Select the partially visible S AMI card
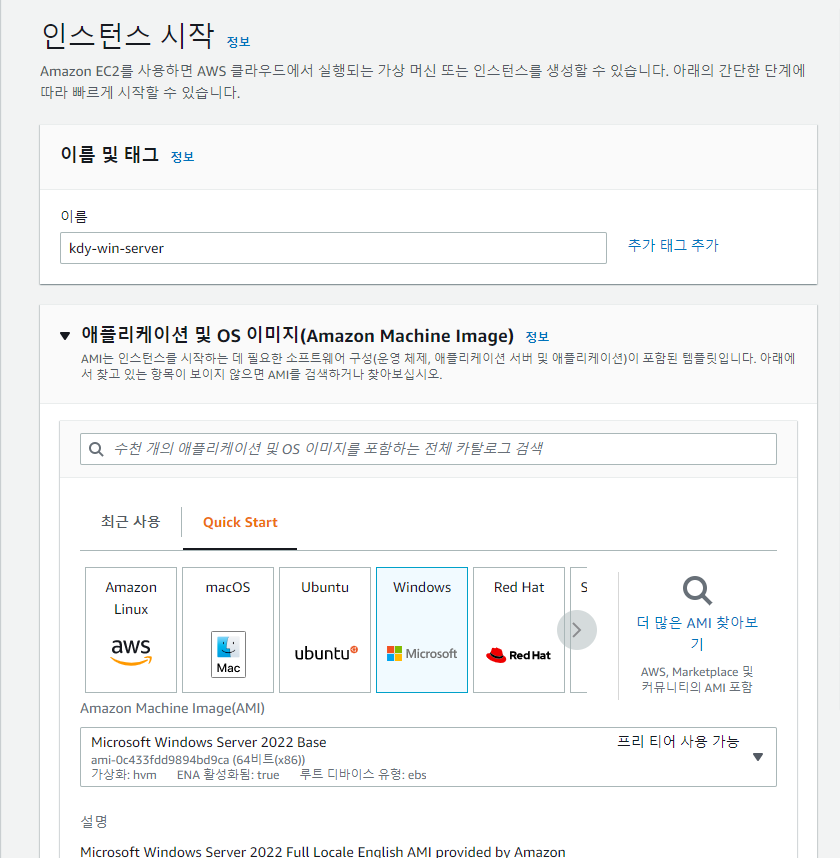This screenshot has width=840, height=858. tap(578, 630)
